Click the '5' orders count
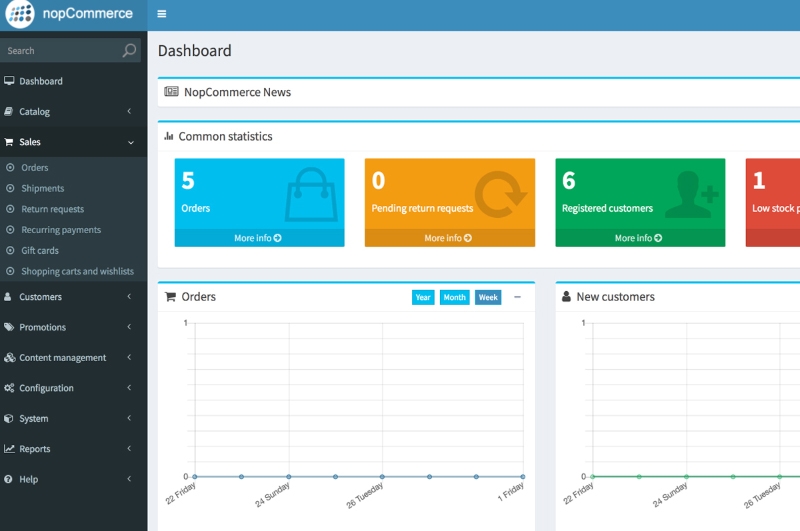800x531 pixels. pos(188,181)
